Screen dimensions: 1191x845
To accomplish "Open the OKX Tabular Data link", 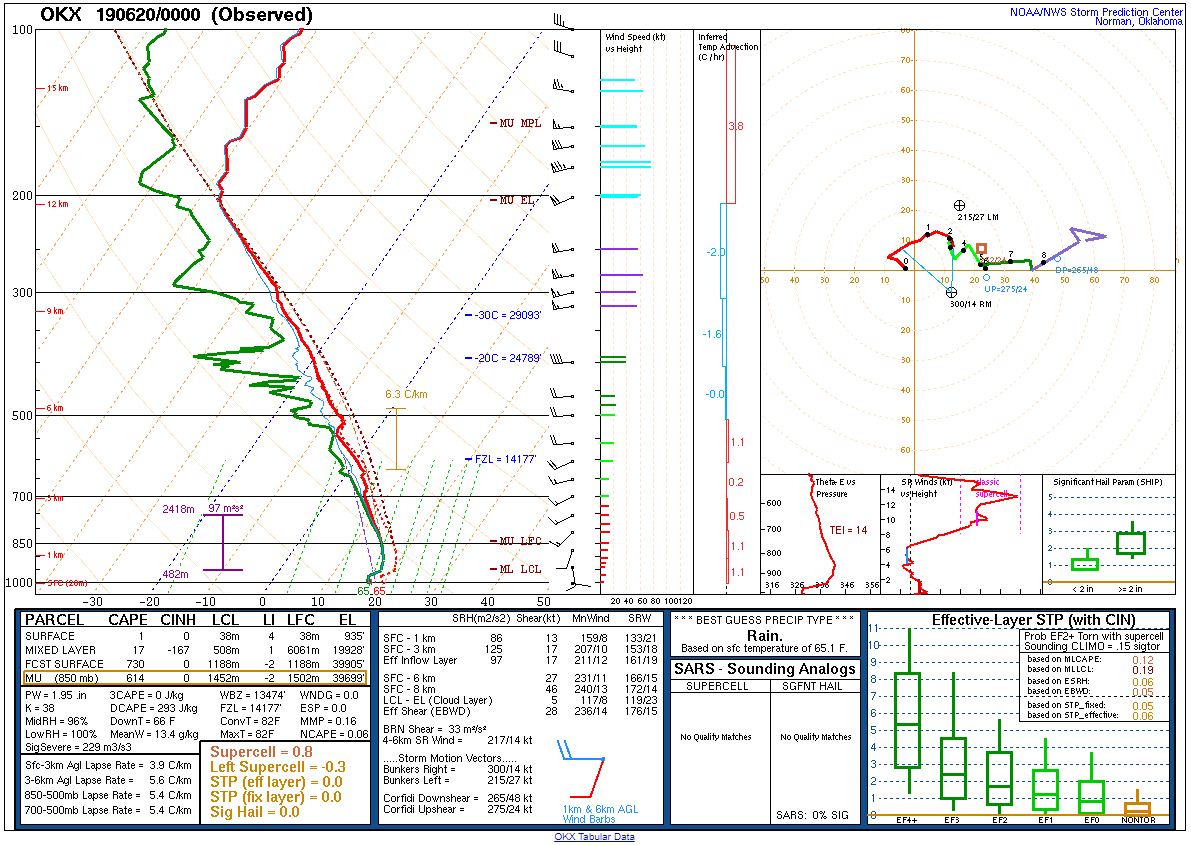I will (x=594, y=837).
